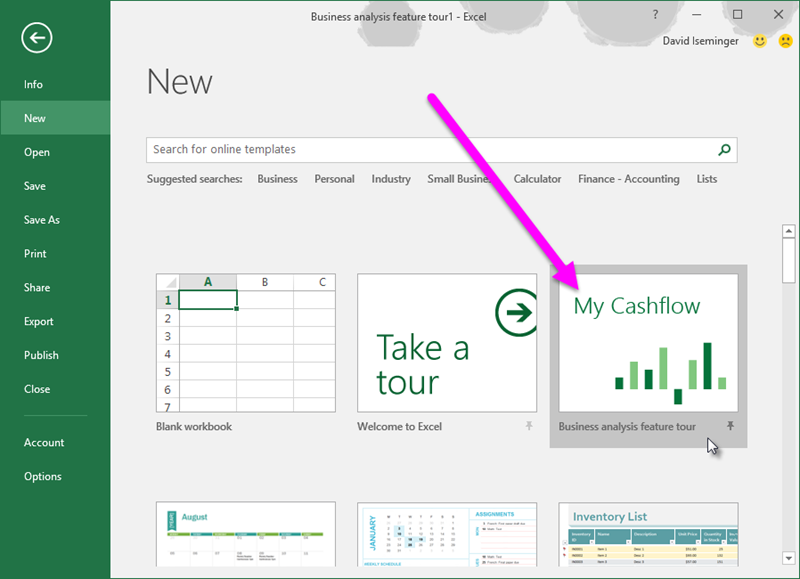Click the vertical scrollbar thumb
The height and width of the screenshot is (579, 800).
(x=789, y=260)
